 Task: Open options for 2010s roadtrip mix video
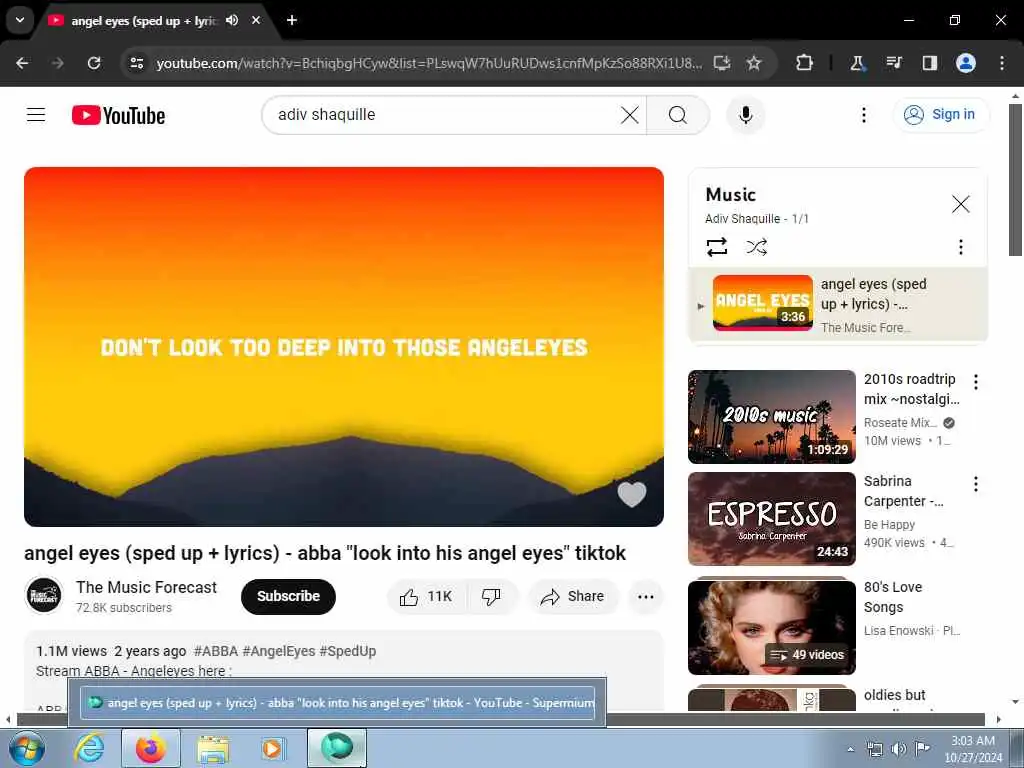click(976, 381)
